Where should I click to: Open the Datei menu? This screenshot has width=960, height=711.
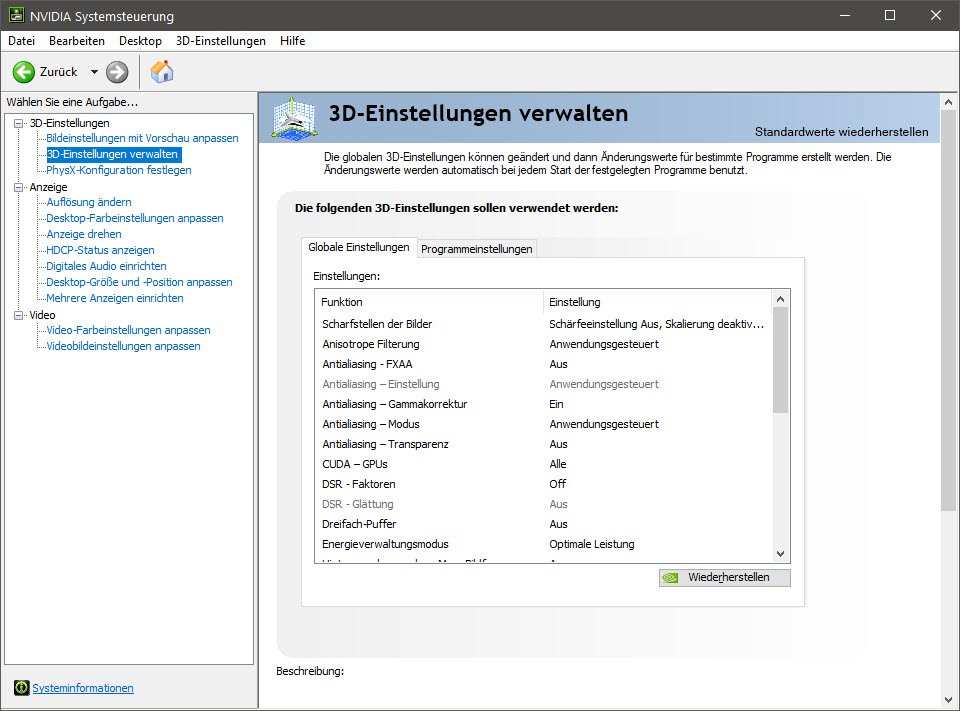(x=21, y=41)
